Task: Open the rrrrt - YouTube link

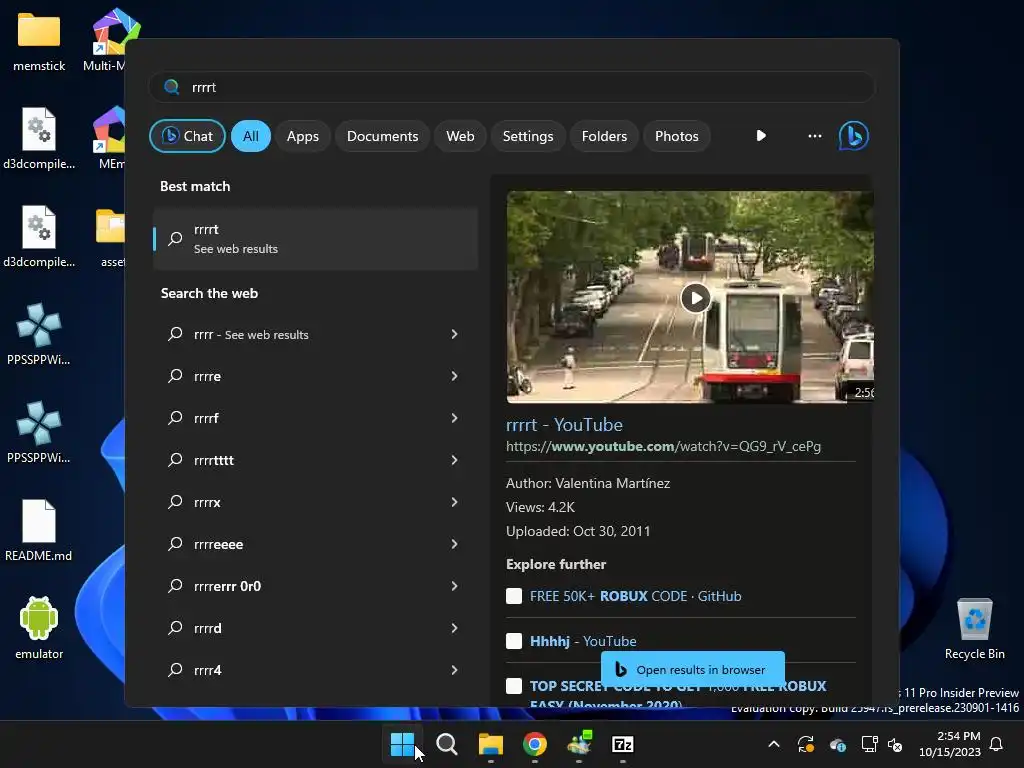Action: click(564, 424)
